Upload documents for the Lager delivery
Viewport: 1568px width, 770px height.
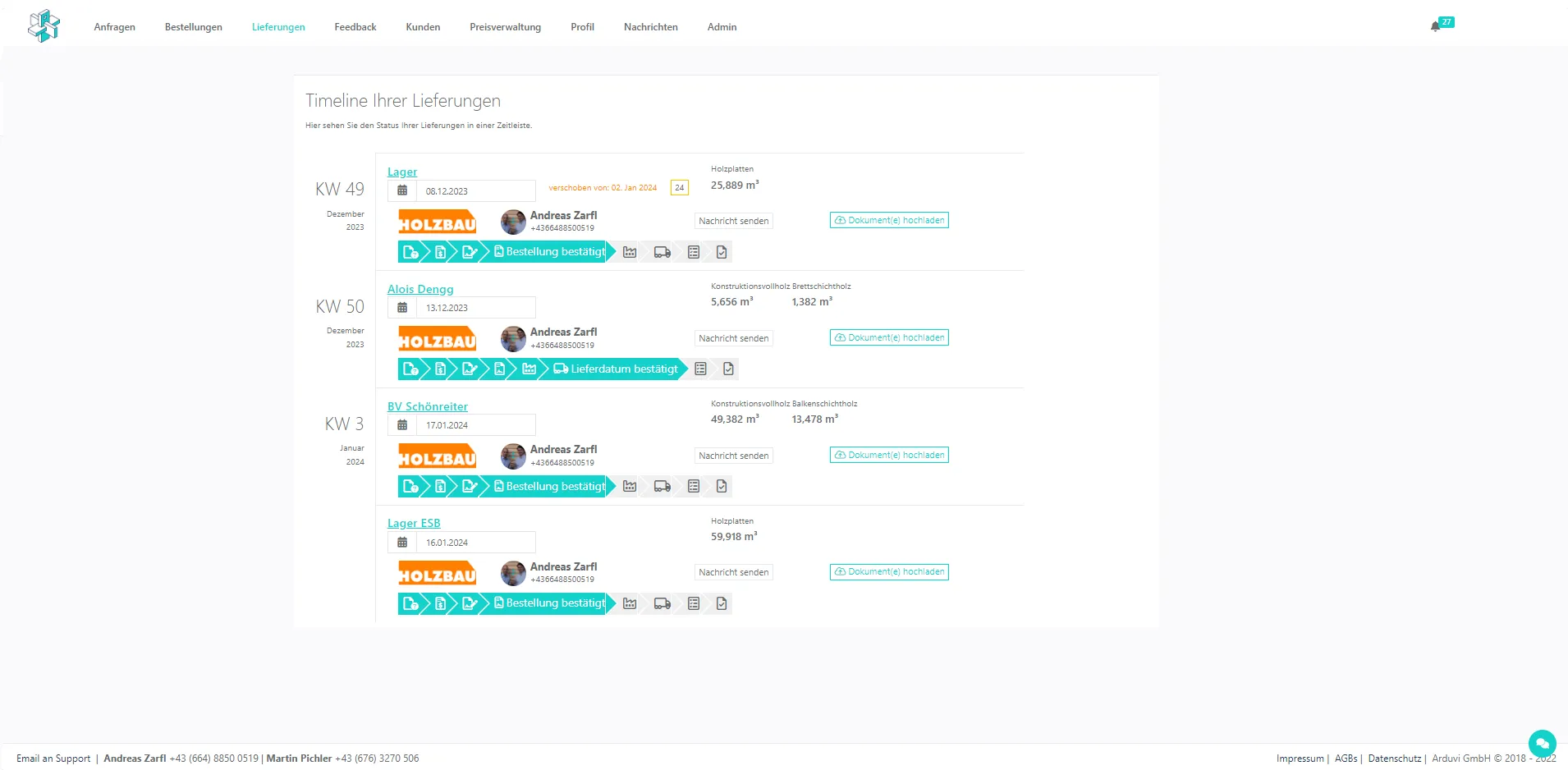pyautogui.click(x=889, y=220)
